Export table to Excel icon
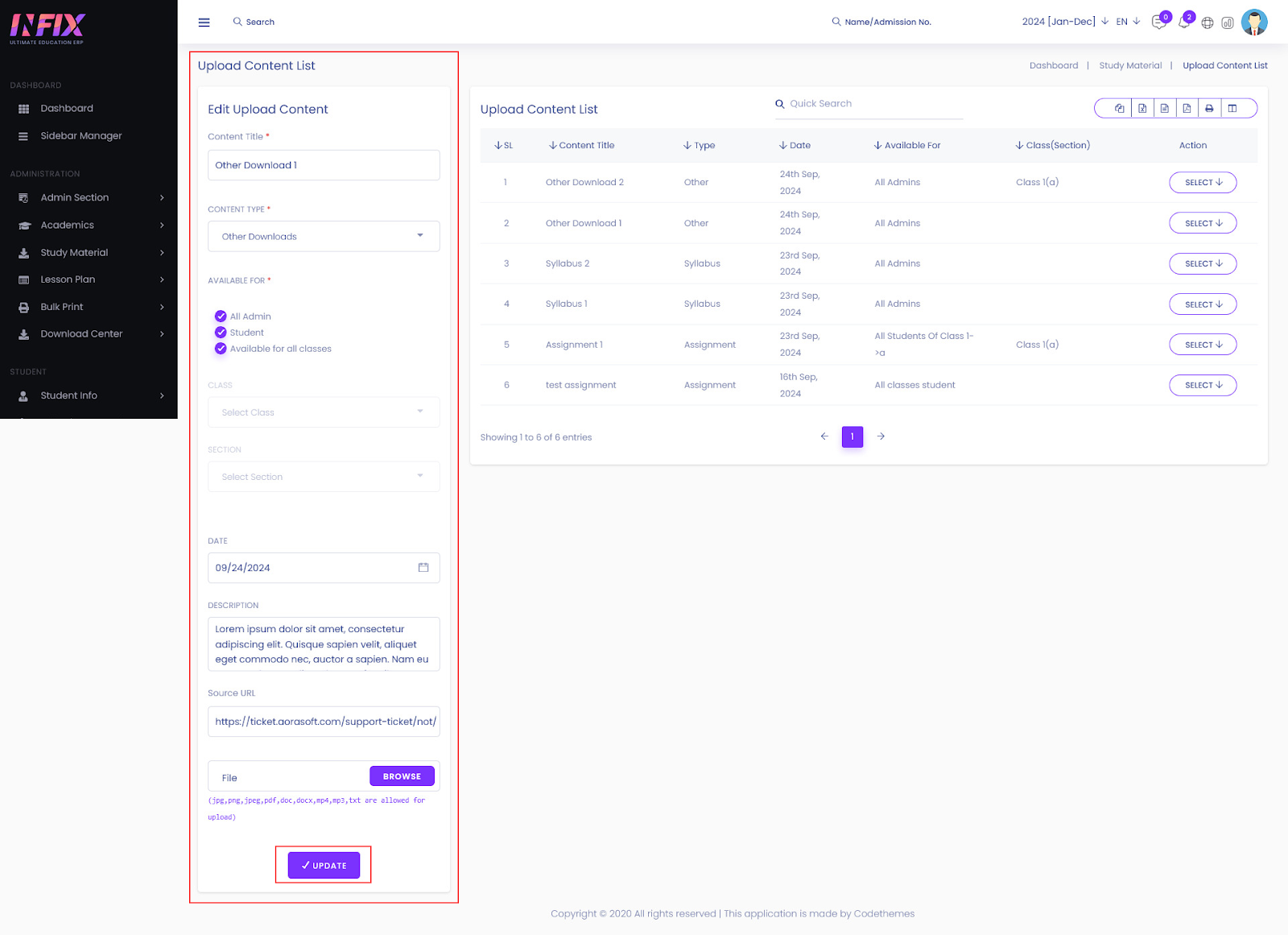The height and width of the screenshot is (935, 1288). pyautogui.click(x=1142, y=108)
